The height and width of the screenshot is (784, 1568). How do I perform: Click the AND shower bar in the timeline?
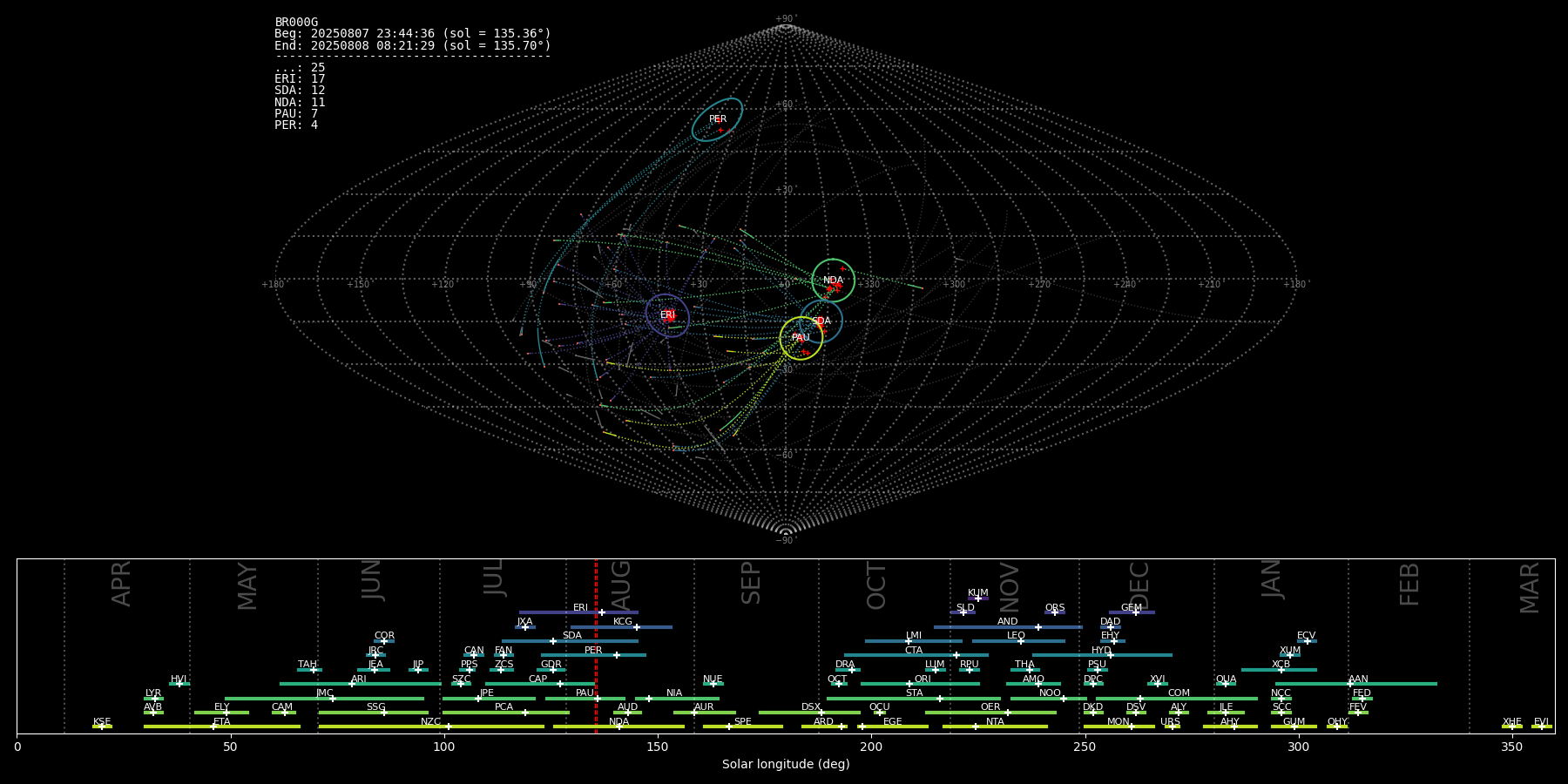(1008, 626)
